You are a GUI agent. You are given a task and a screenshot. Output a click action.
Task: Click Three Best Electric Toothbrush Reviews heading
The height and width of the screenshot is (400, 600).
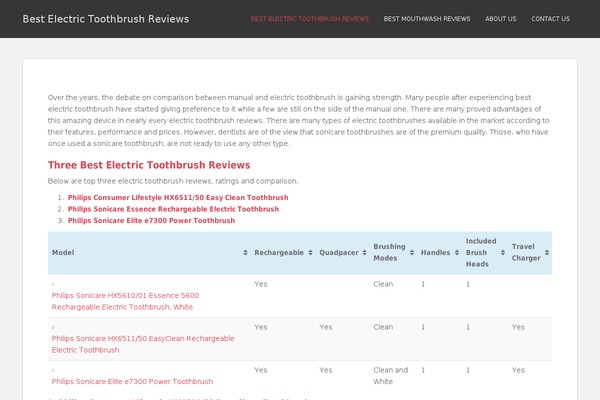[x=149, y=165]
